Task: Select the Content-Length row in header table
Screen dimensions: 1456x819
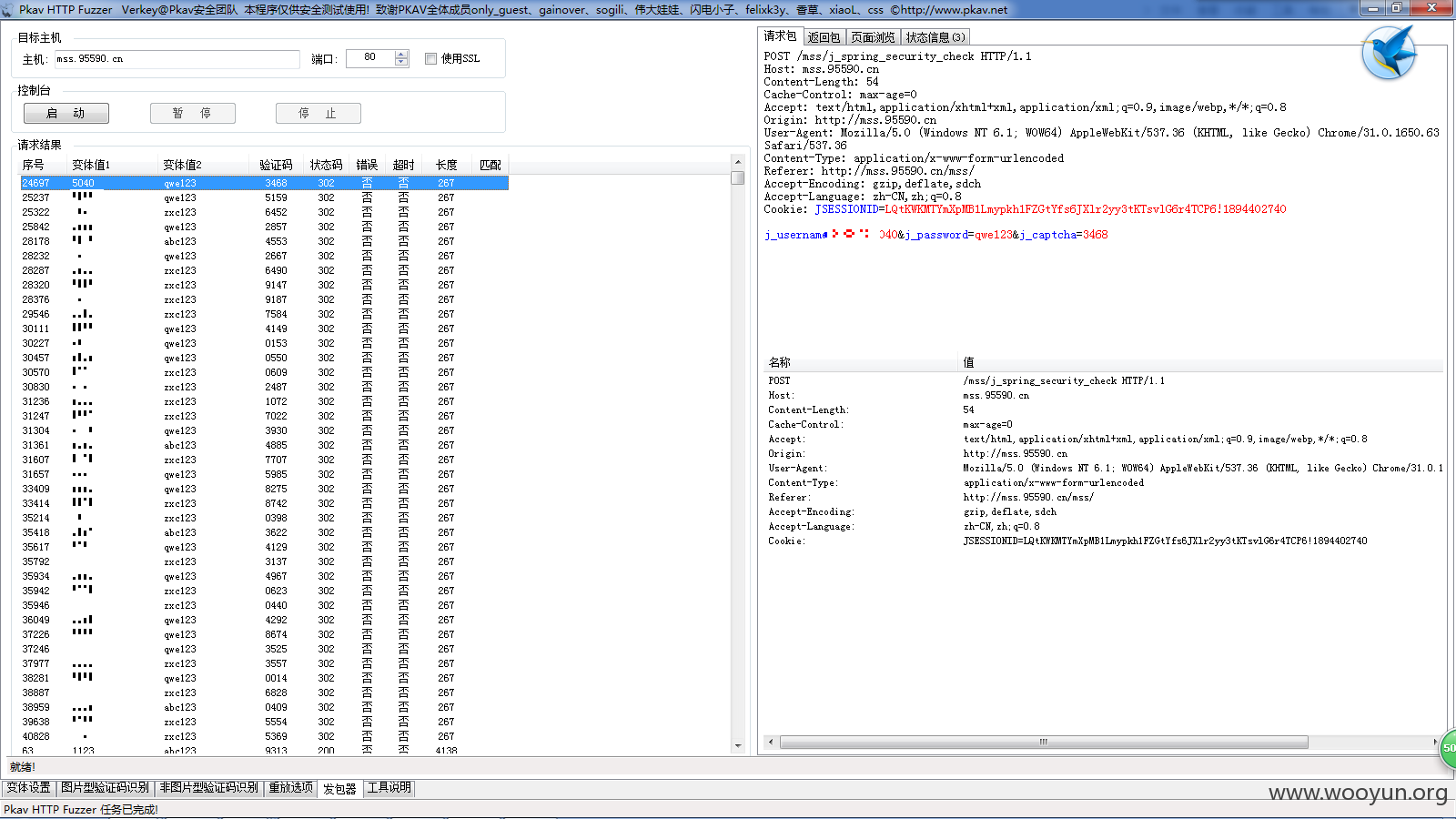Action: click(1104, 409)
